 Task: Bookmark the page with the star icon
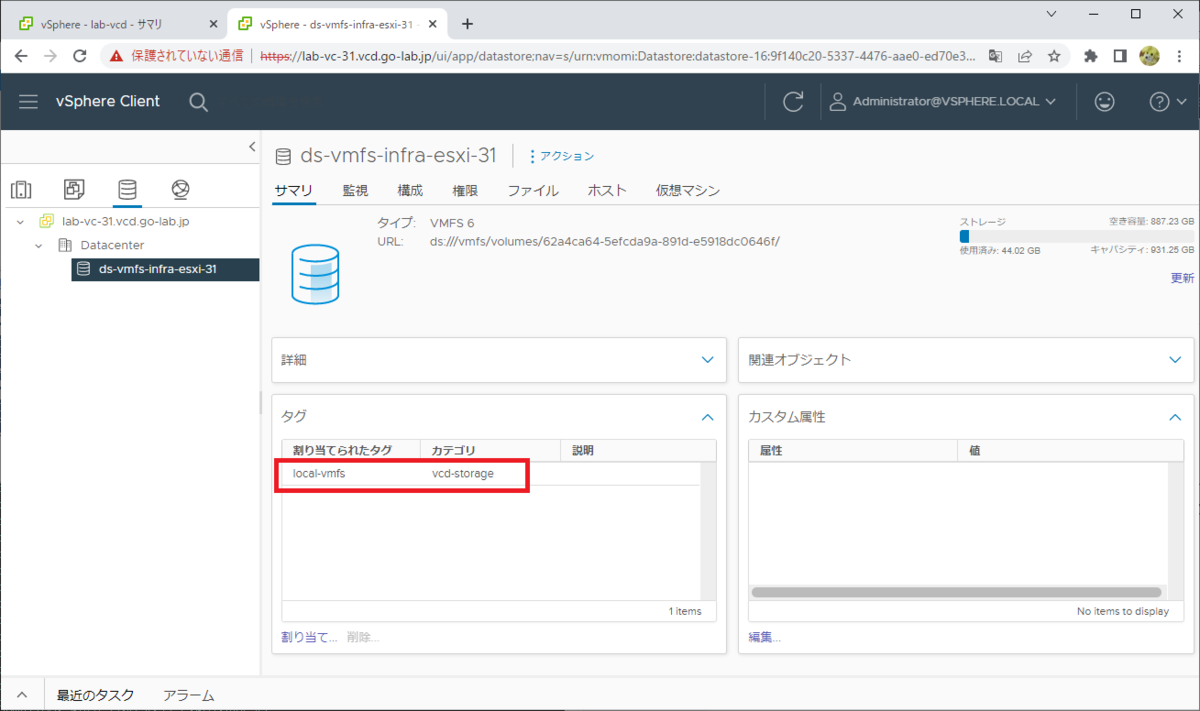[x=1054, y=56]
